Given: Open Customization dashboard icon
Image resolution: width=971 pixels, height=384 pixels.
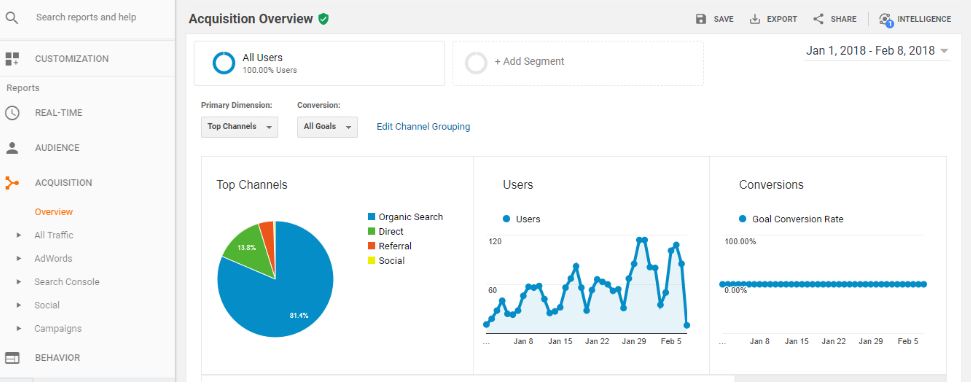Looking at the screenshot, I should [12, 59].
